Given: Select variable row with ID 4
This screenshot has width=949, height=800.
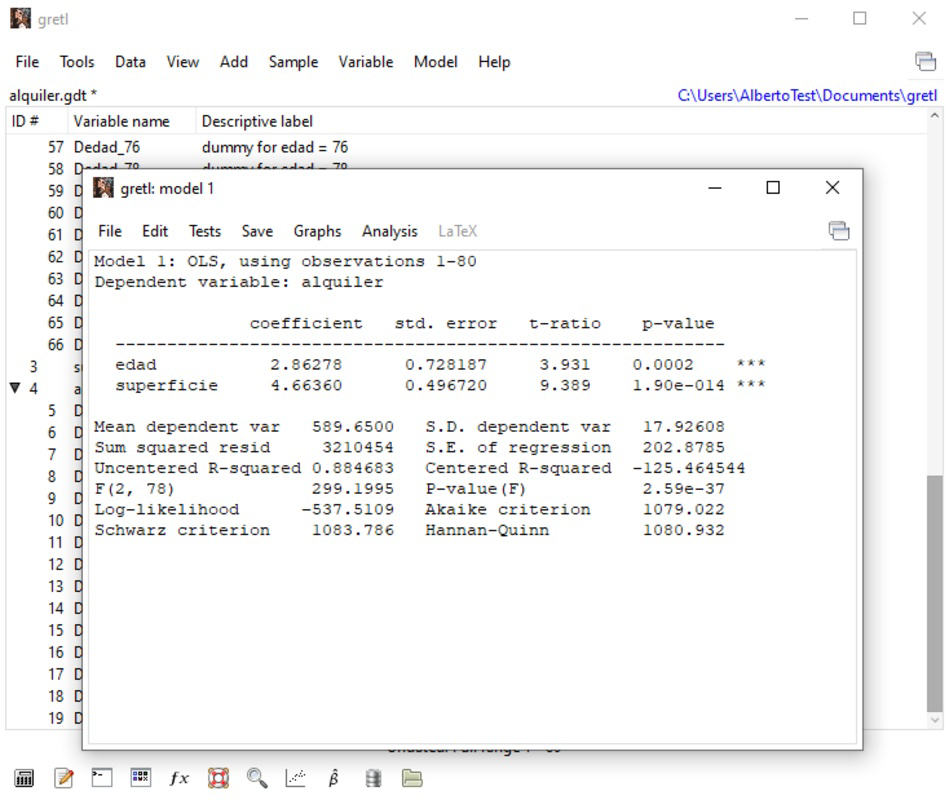Looking at the screenshot, I should (x=44, y=388).
